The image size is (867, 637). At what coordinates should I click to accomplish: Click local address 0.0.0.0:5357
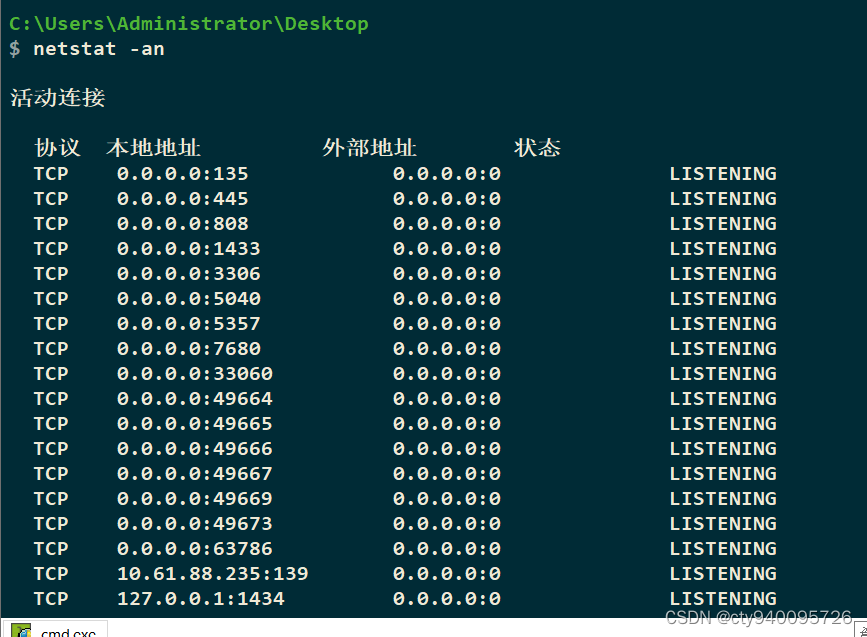[x=189, y=323]
